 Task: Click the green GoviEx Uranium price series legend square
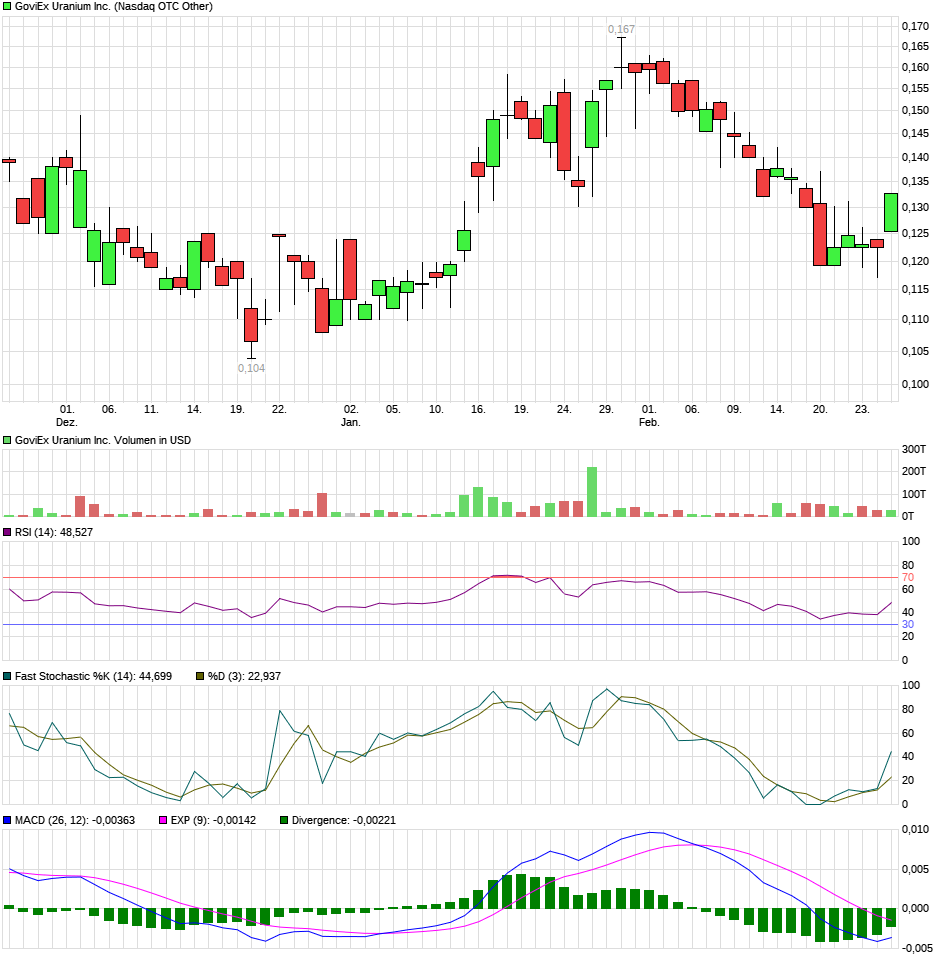point(8,7)
